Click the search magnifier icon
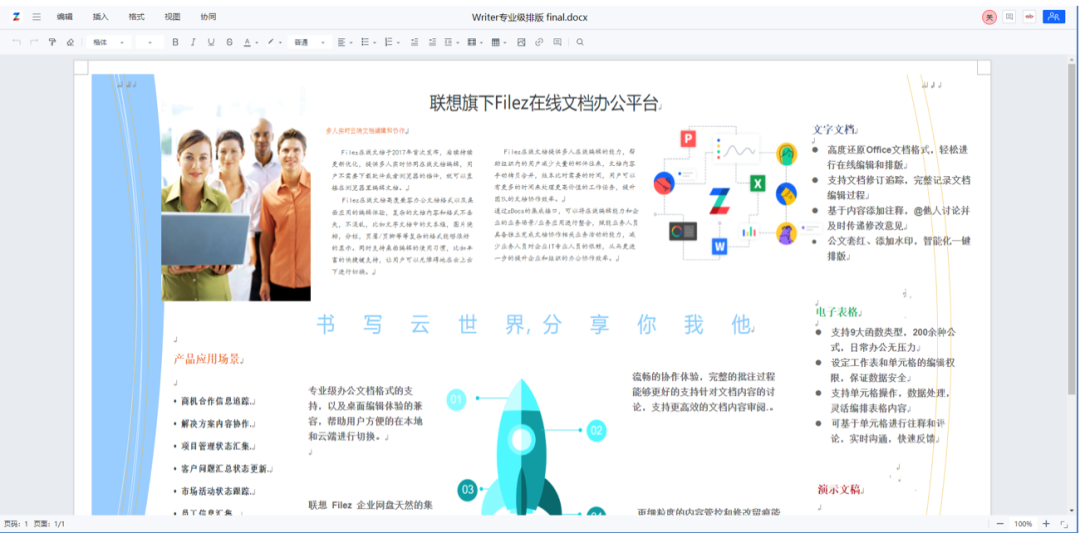Screen dimensions: 1080x533 tap(580, 42)
